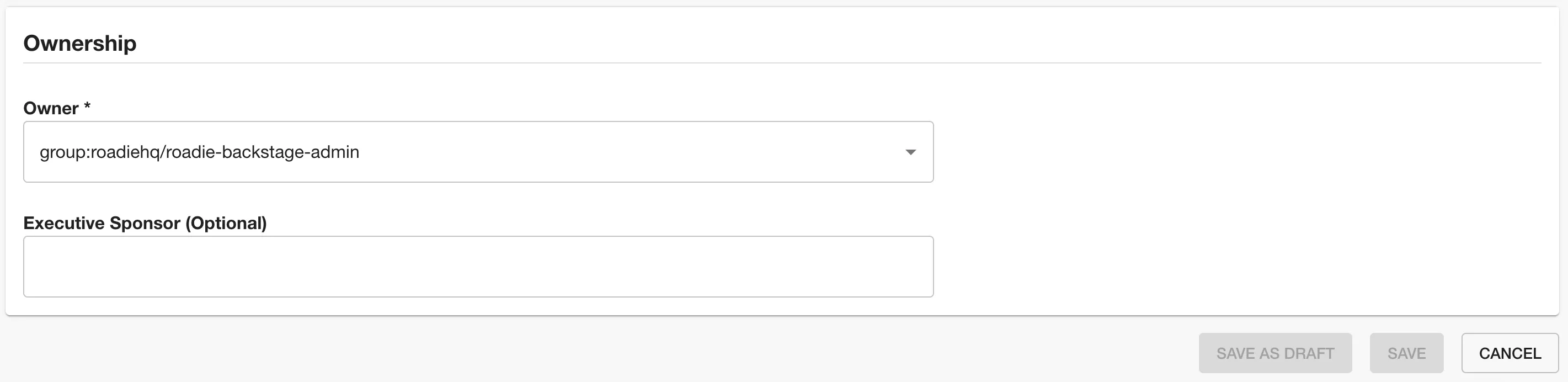Image resolution: width=1568 pixels, height=382 pixels.
Task: Cancel the form with the Cancel button
Action: pos(1510,353)
